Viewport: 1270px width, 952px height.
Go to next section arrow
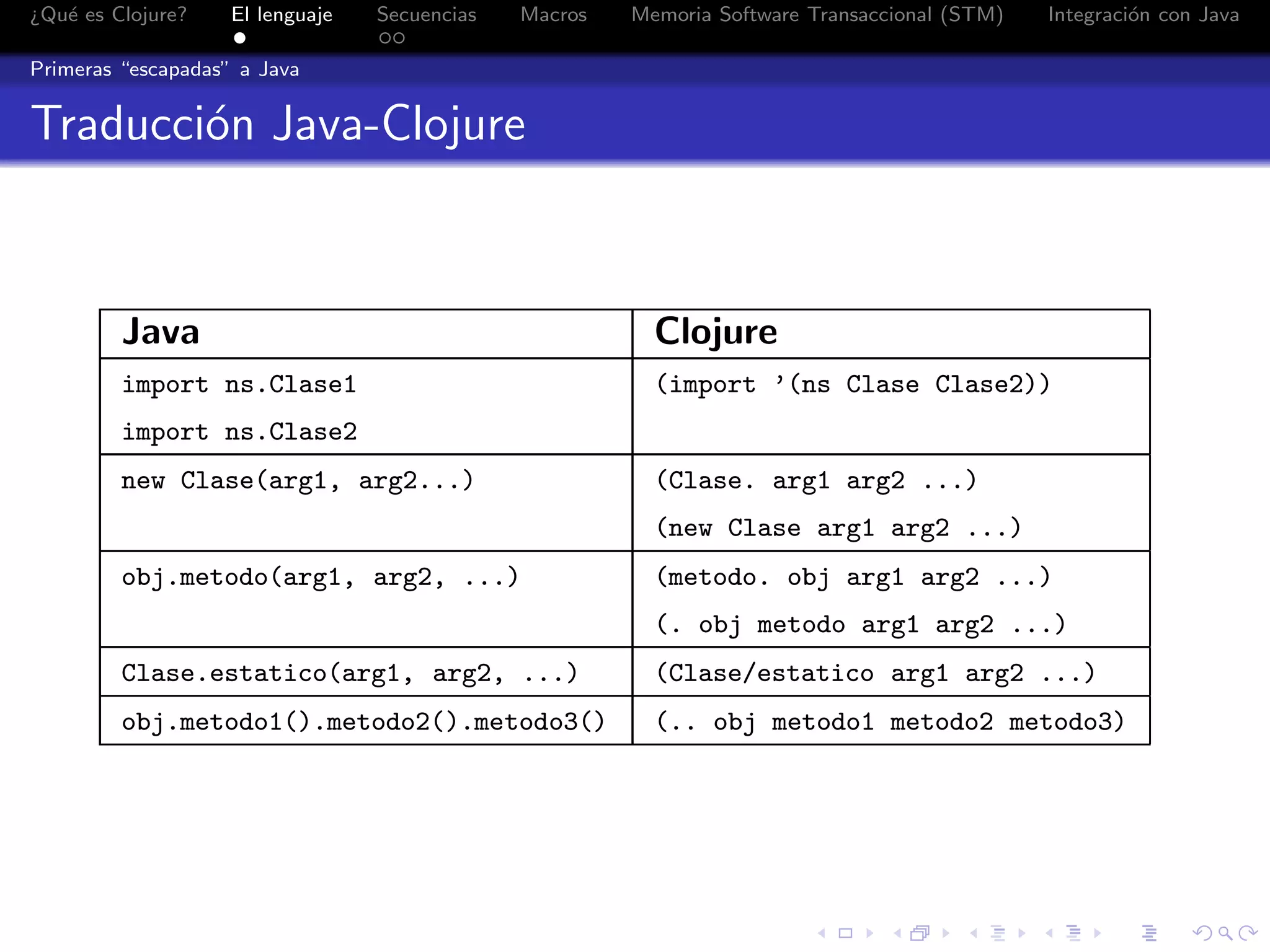pyautogui.click(x=1098, y=933)
